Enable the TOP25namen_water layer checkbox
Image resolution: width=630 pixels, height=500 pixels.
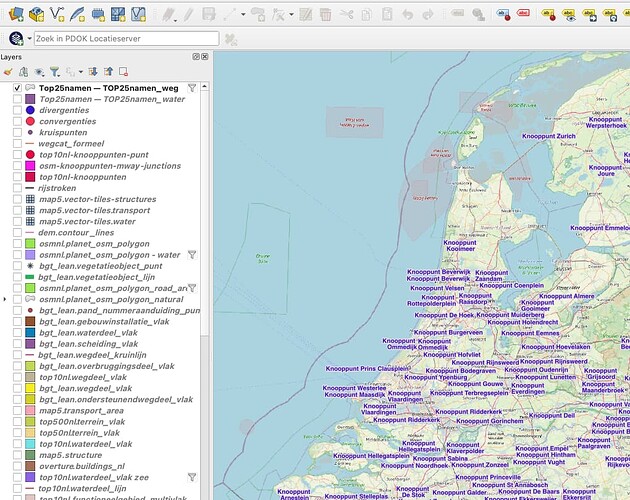(x=17, y=99)
